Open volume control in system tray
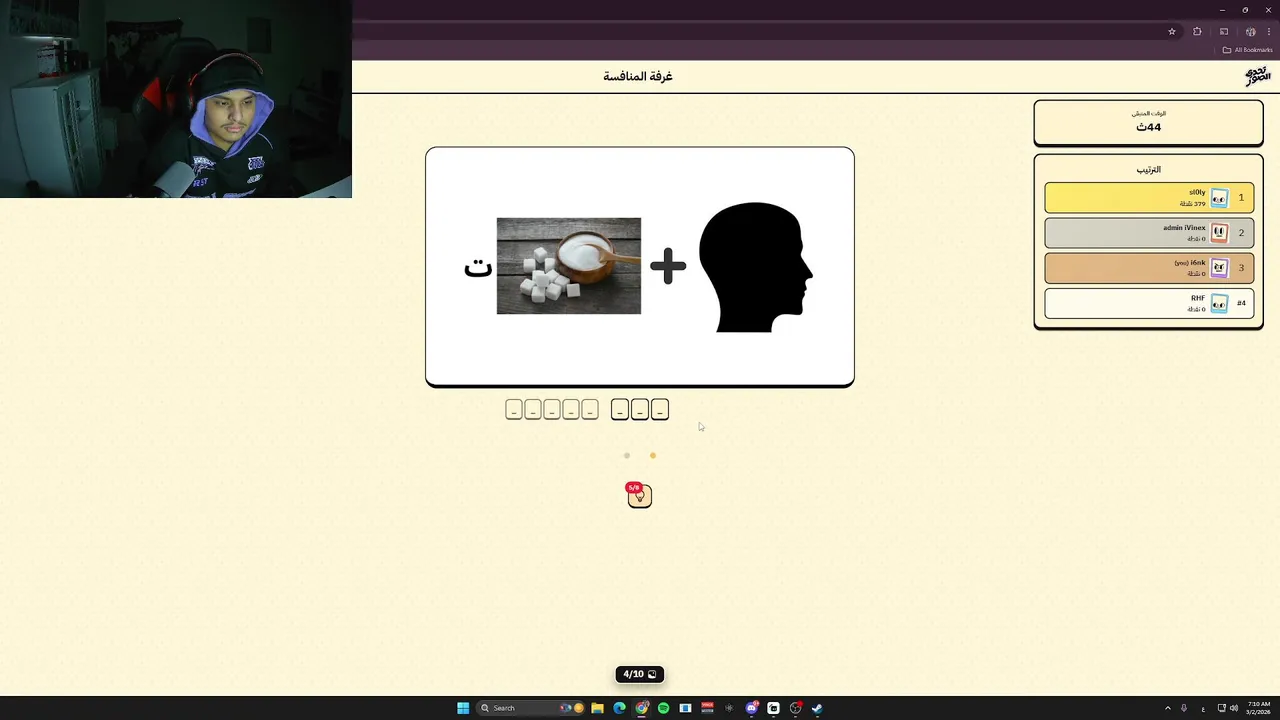 [x=1233, y=708]
